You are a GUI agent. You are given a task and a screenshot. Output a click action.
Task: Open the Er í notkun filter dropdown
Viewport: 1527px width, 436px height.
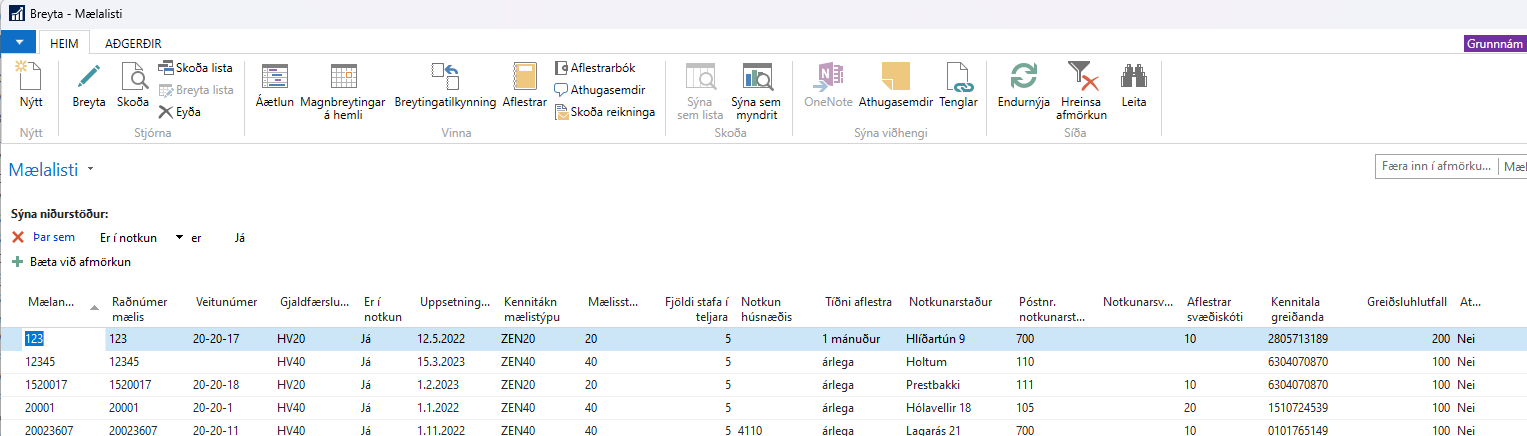pyautogui.click(x=179, y=238)
